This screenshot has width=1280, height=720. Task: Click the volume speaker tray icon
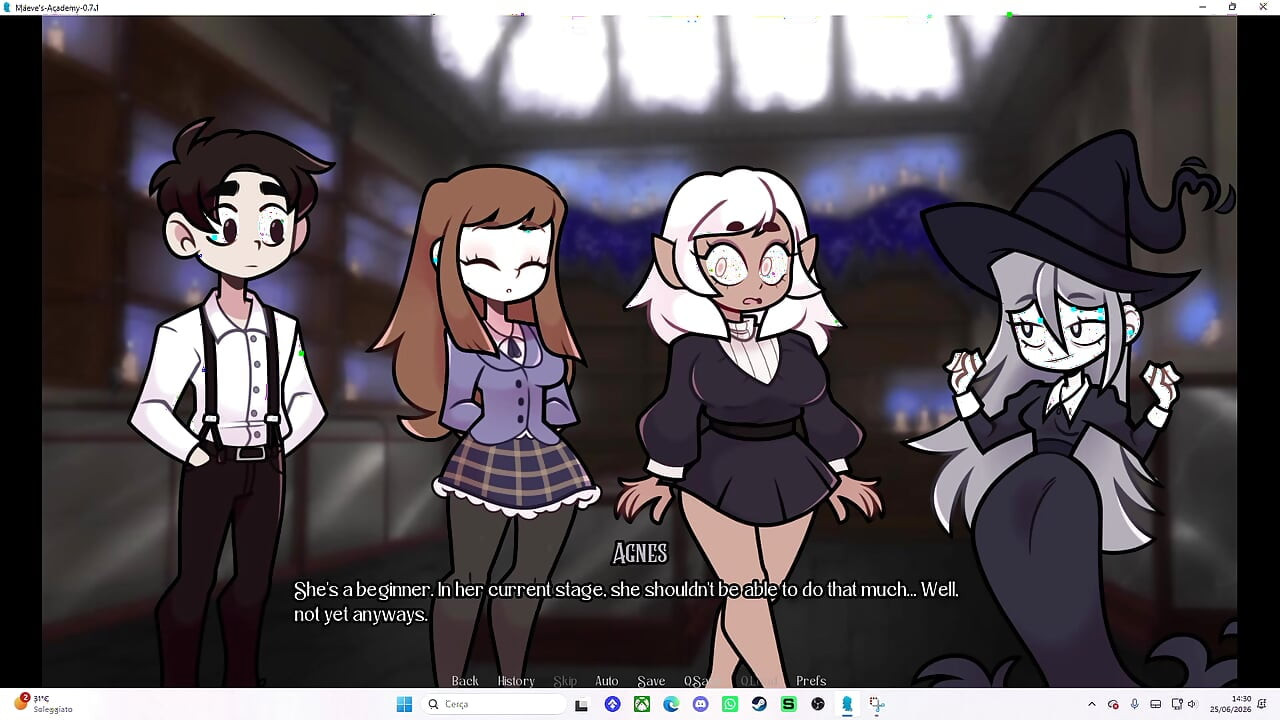(1191, 704)
